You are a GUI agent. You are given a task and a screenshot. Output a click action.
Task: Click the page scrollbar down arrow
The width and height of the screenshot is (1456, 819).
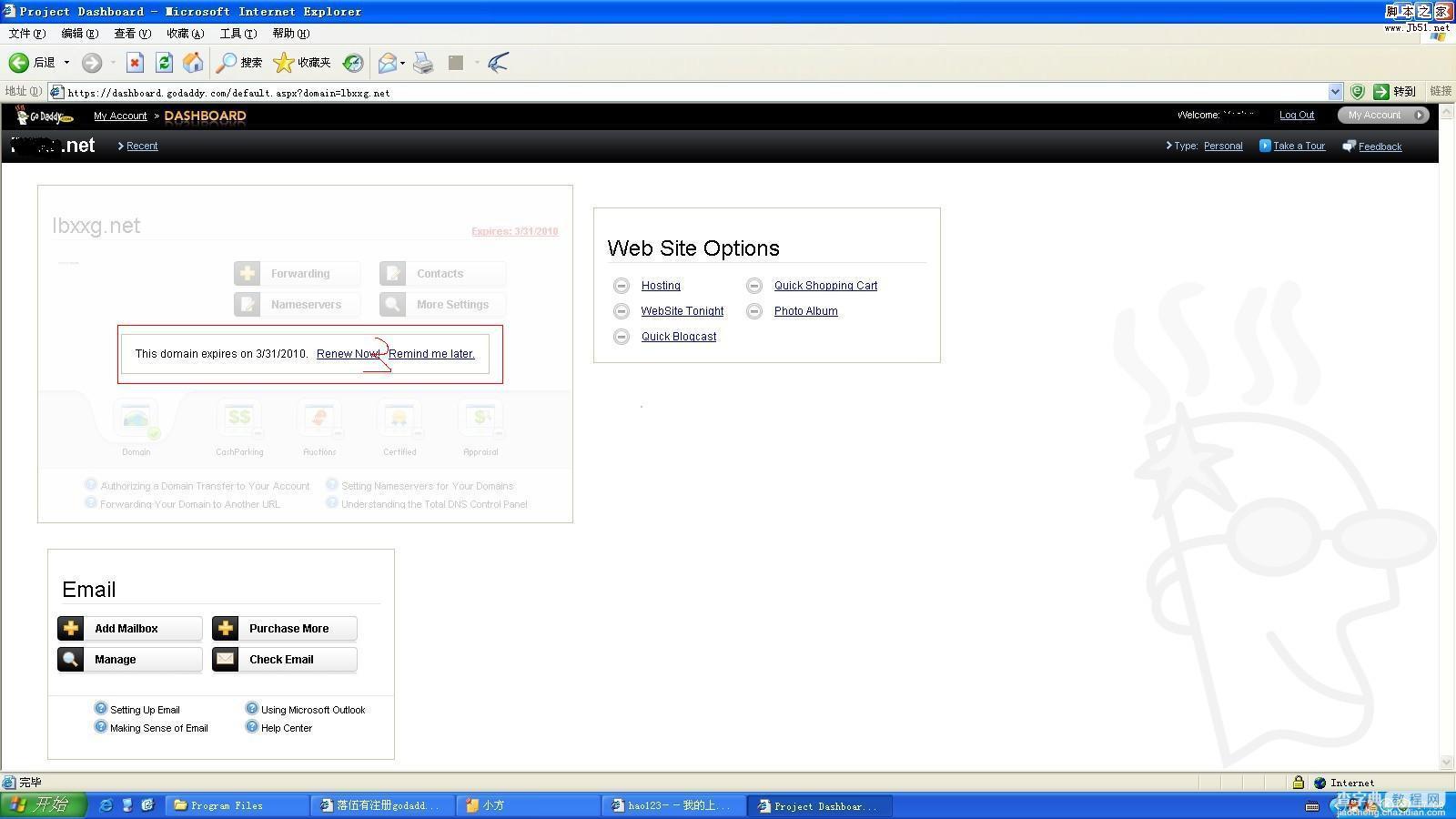coord(1447,763)
